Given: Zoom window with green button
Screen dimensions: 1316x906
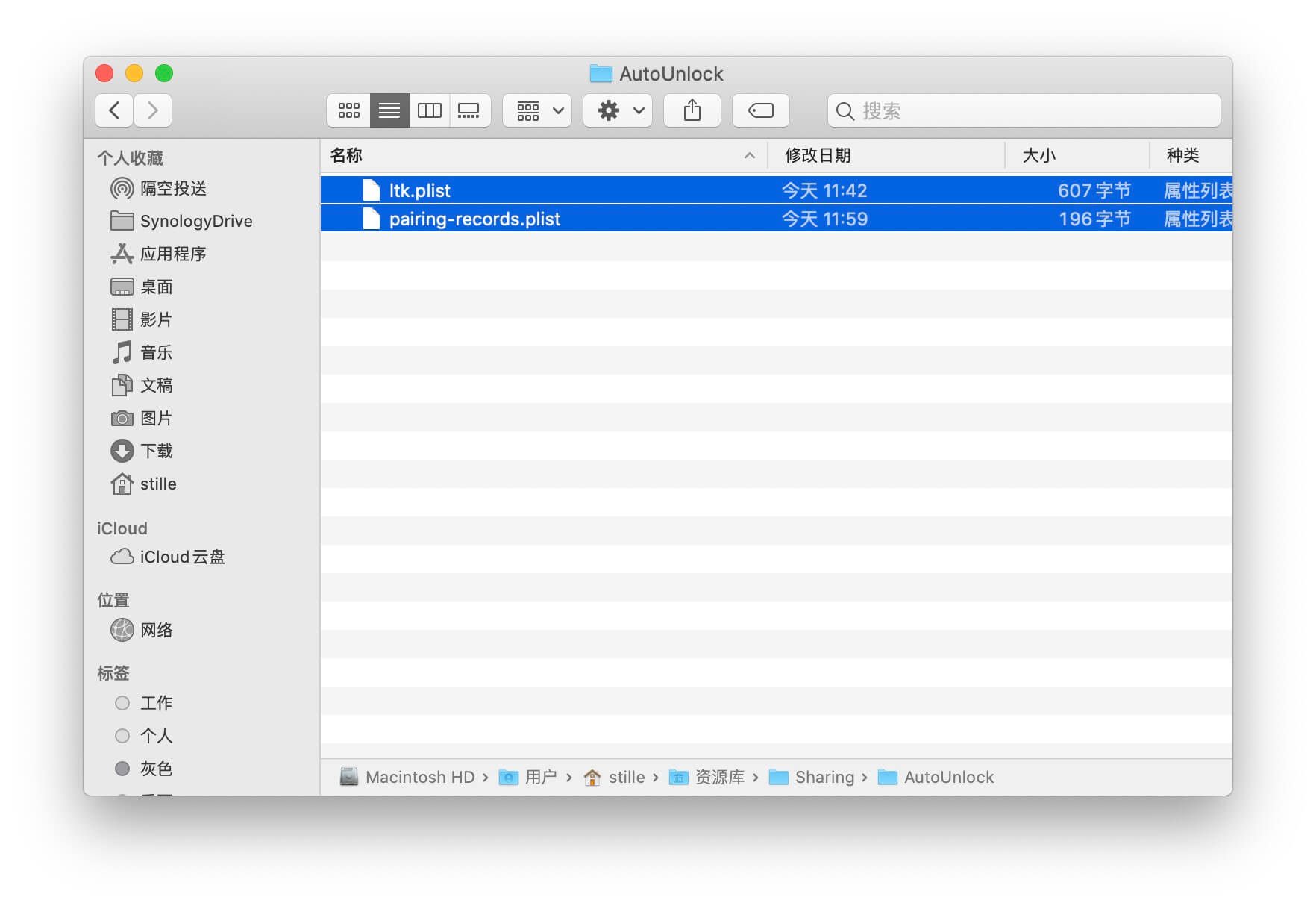Looking at the screenshot, I should coord(164,73).
